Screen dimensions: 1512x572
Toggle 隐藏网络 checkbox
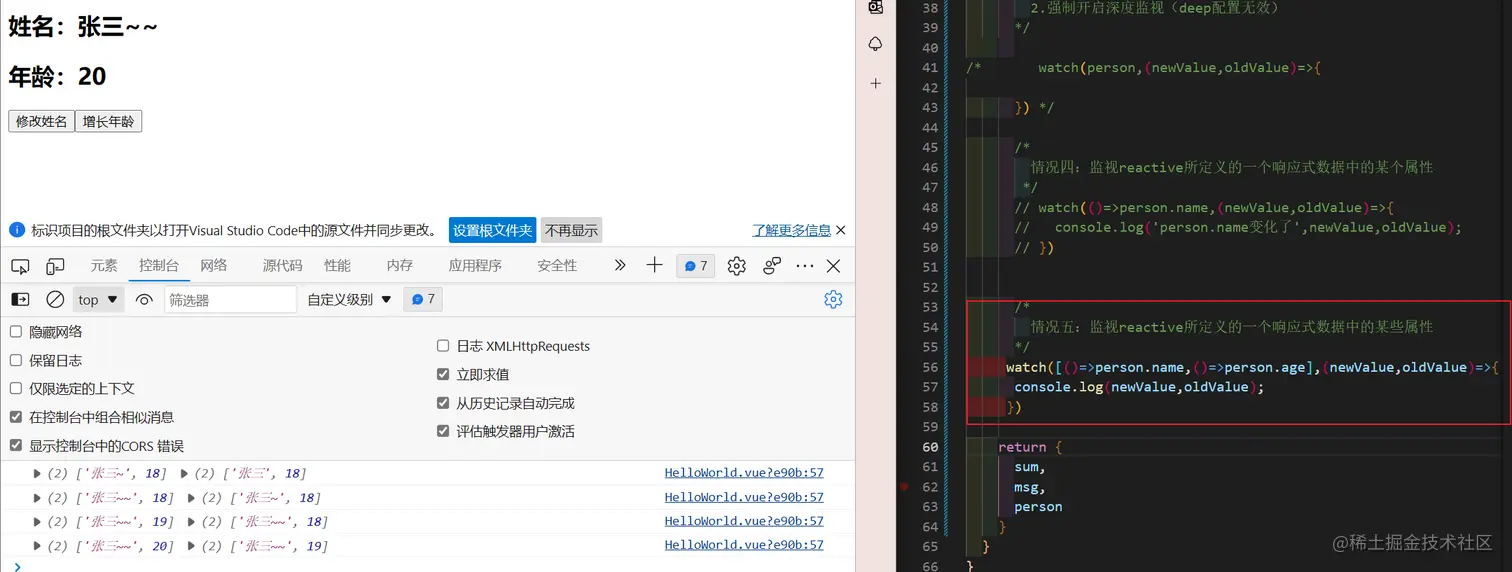pyautogui.click(x=15, y=331)
